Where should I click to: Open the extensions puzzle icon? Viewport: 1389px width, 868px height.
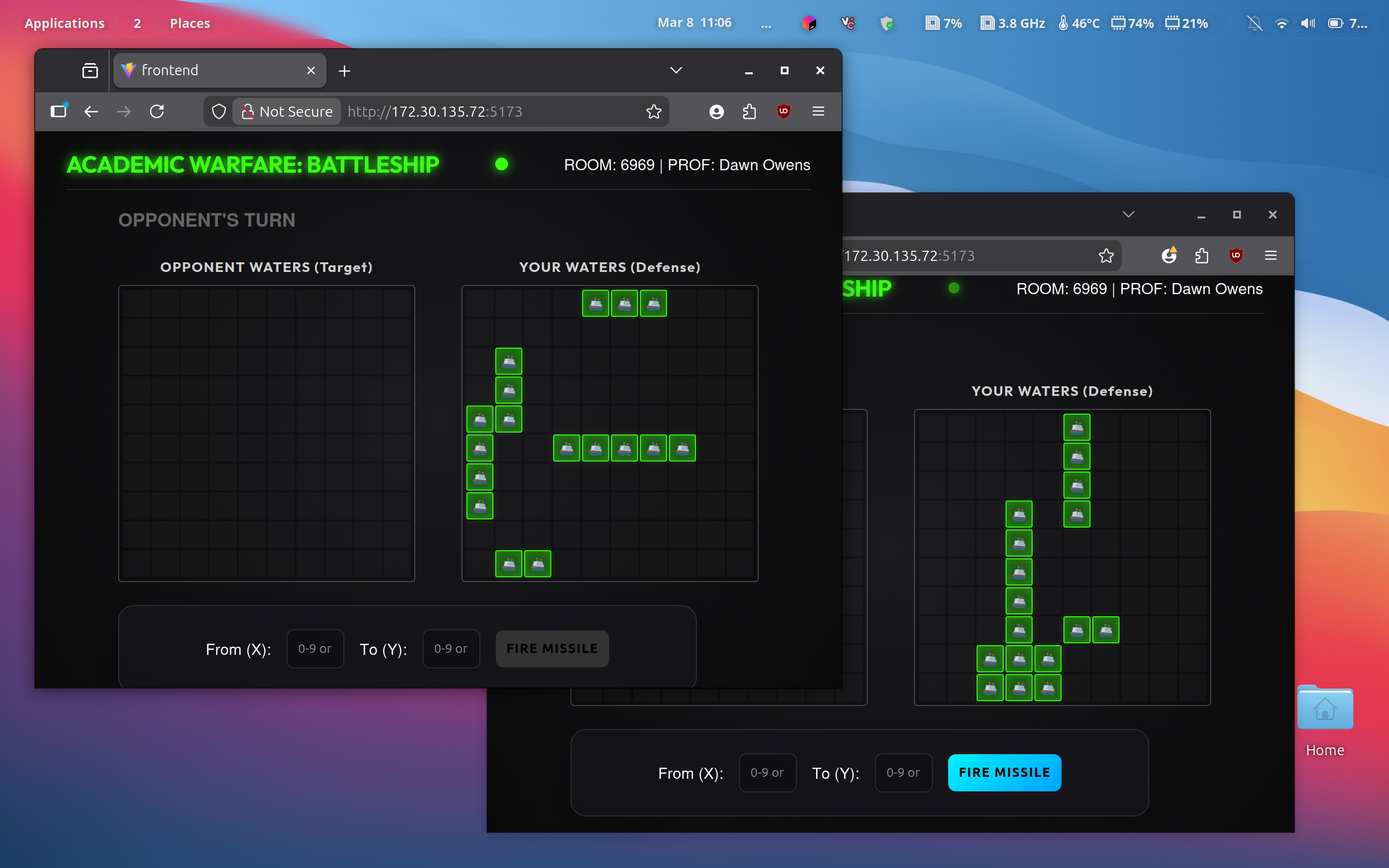(749, 111)
